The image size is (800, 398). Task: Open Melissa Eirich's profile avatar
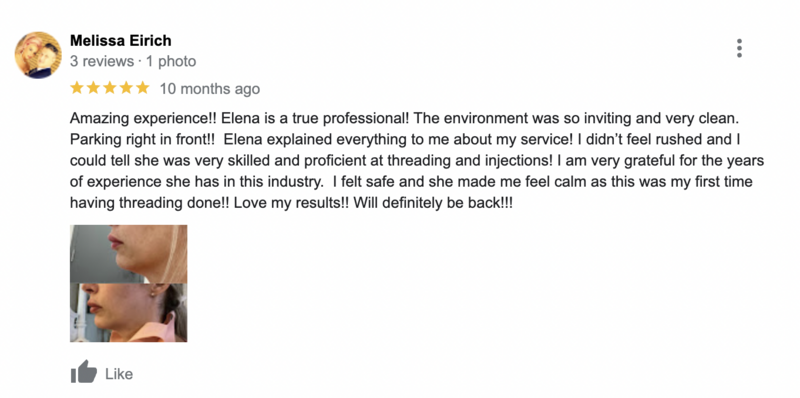point(38,55)
